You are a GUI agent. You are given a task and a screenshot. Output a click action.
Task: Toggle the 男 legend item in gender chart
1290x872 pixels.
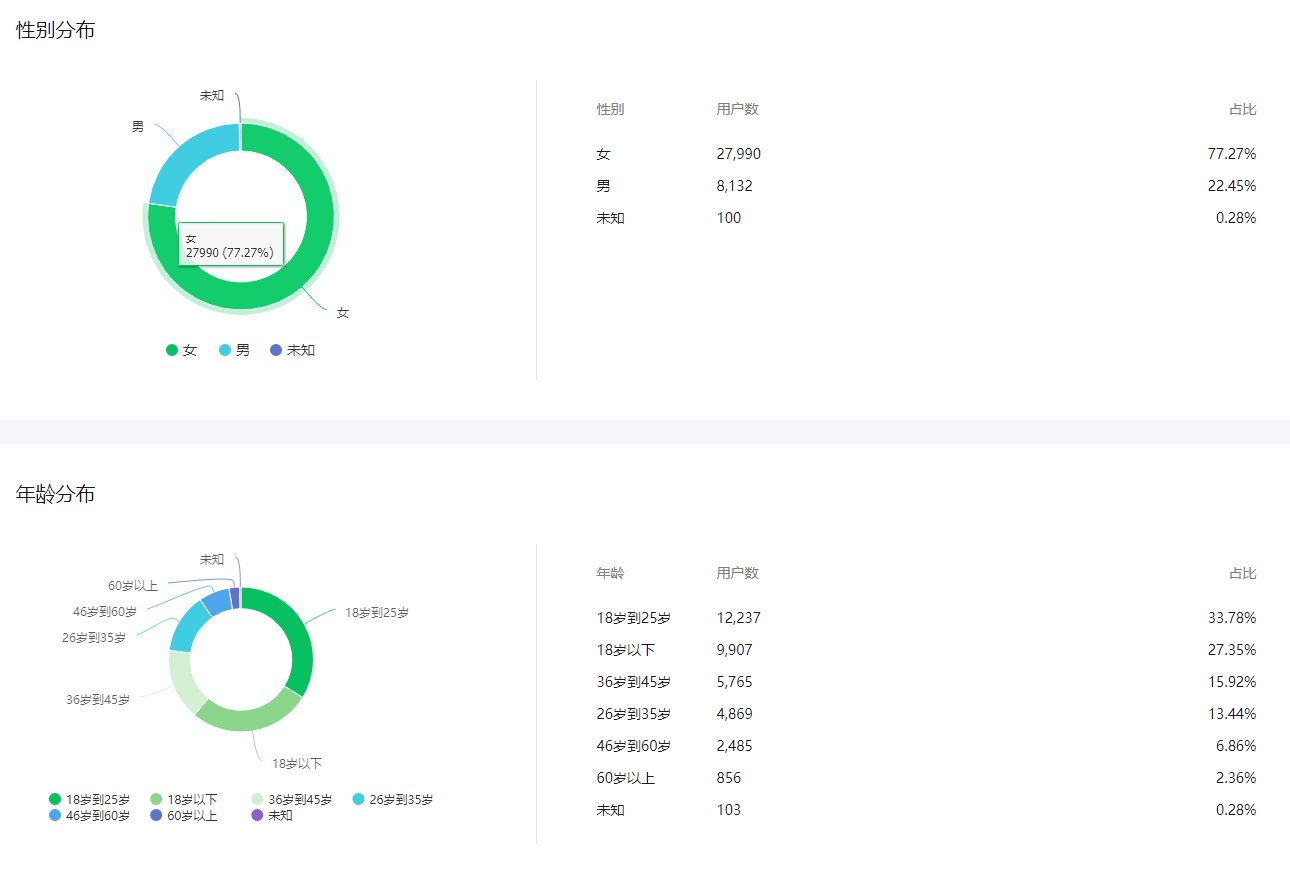pos(235,350)
